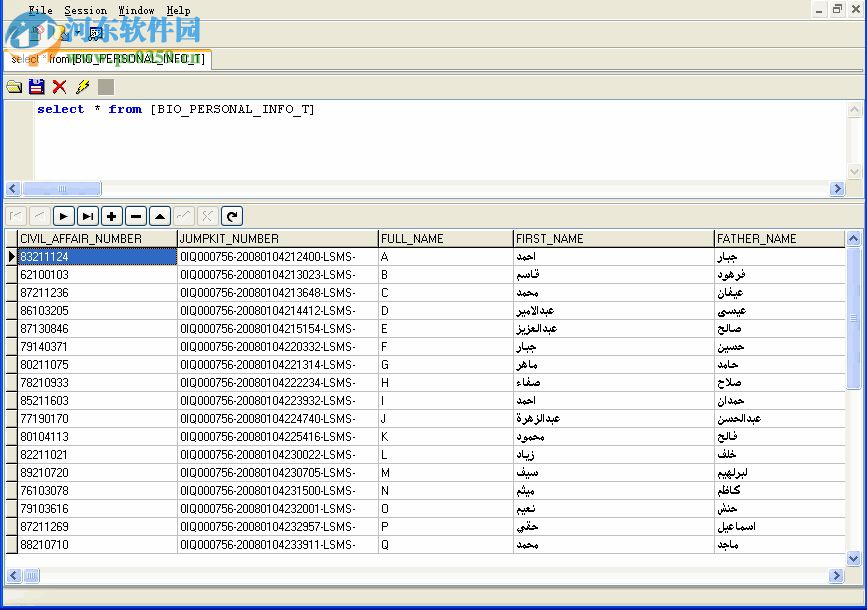Click FATHER_NAME column header

(780, 239)
